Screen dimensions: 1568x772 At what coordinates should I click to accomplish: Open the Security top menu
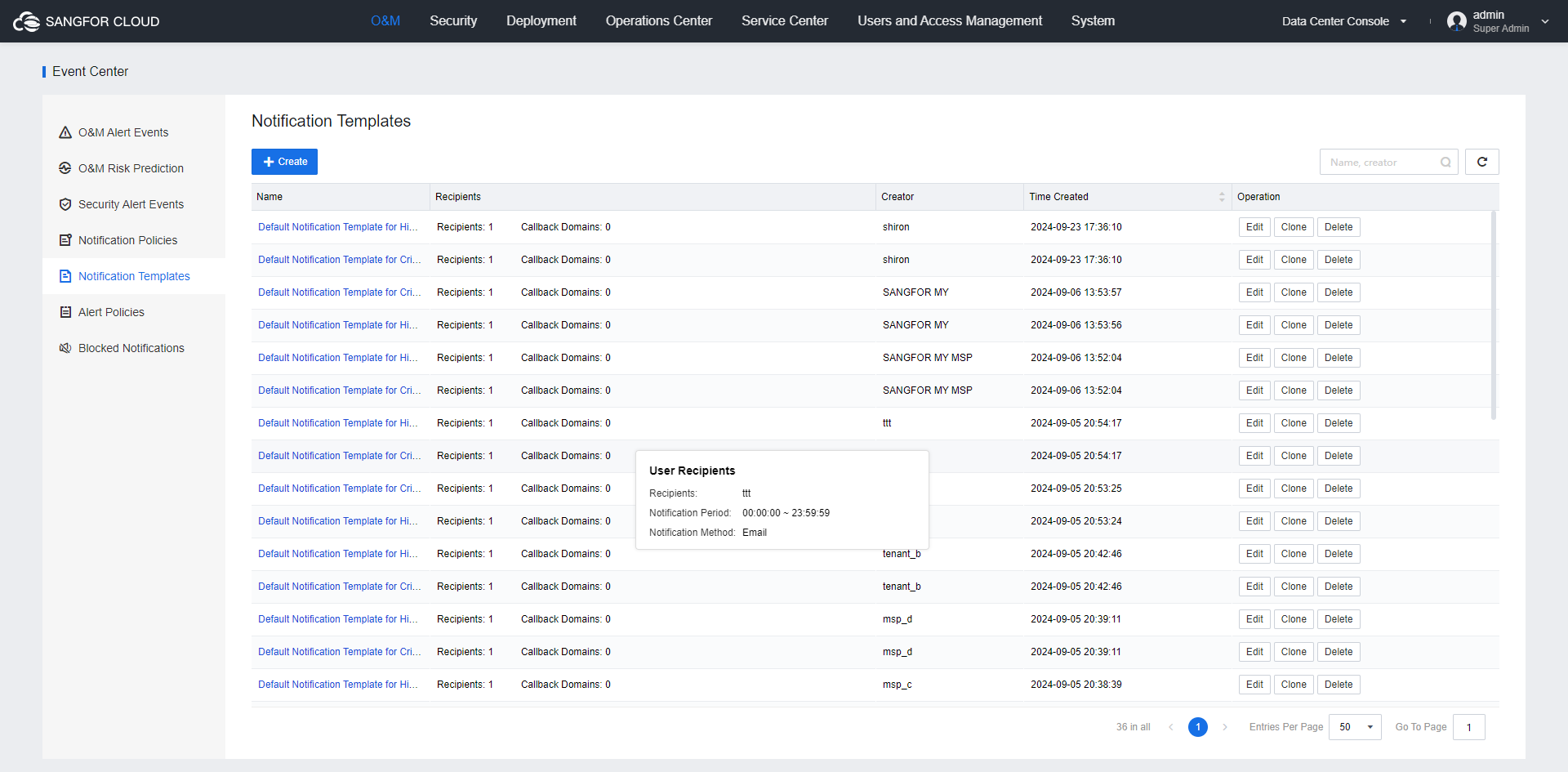(453, 21)
